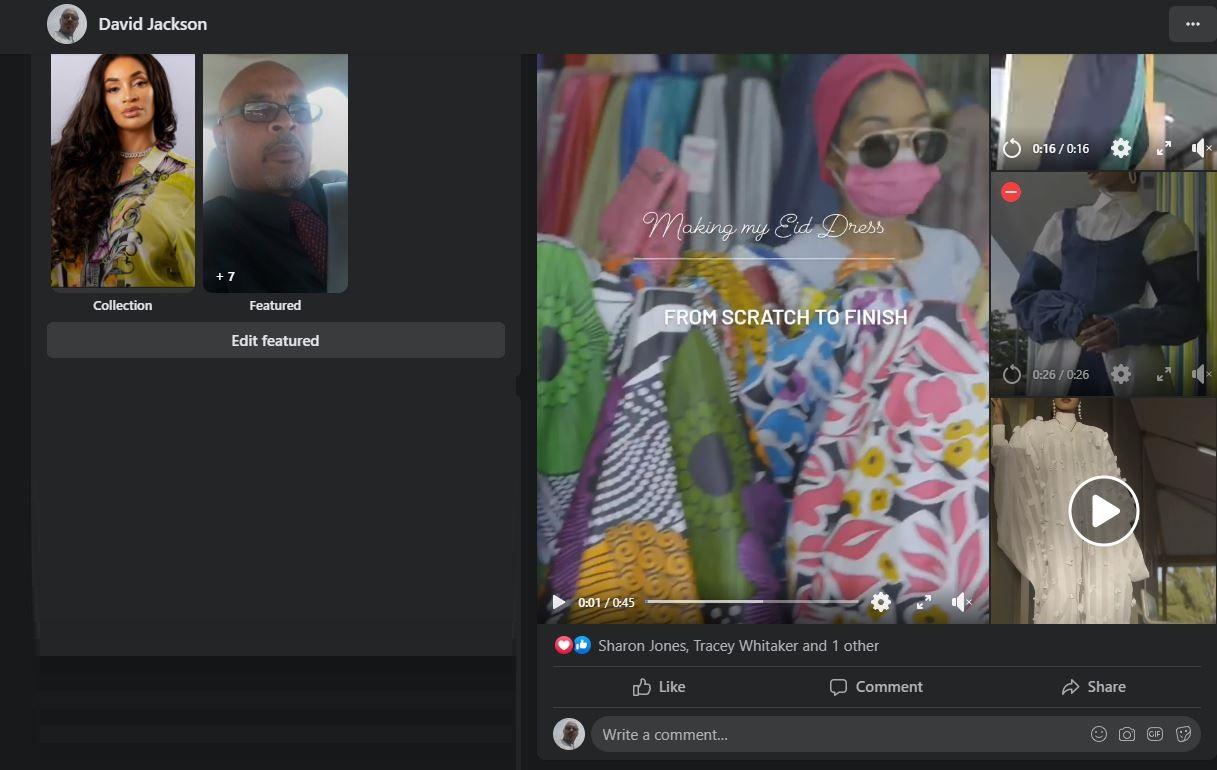Open settings gear on main video
Image resolution: width=1217 pixels, height=770 pixels.
880,602
